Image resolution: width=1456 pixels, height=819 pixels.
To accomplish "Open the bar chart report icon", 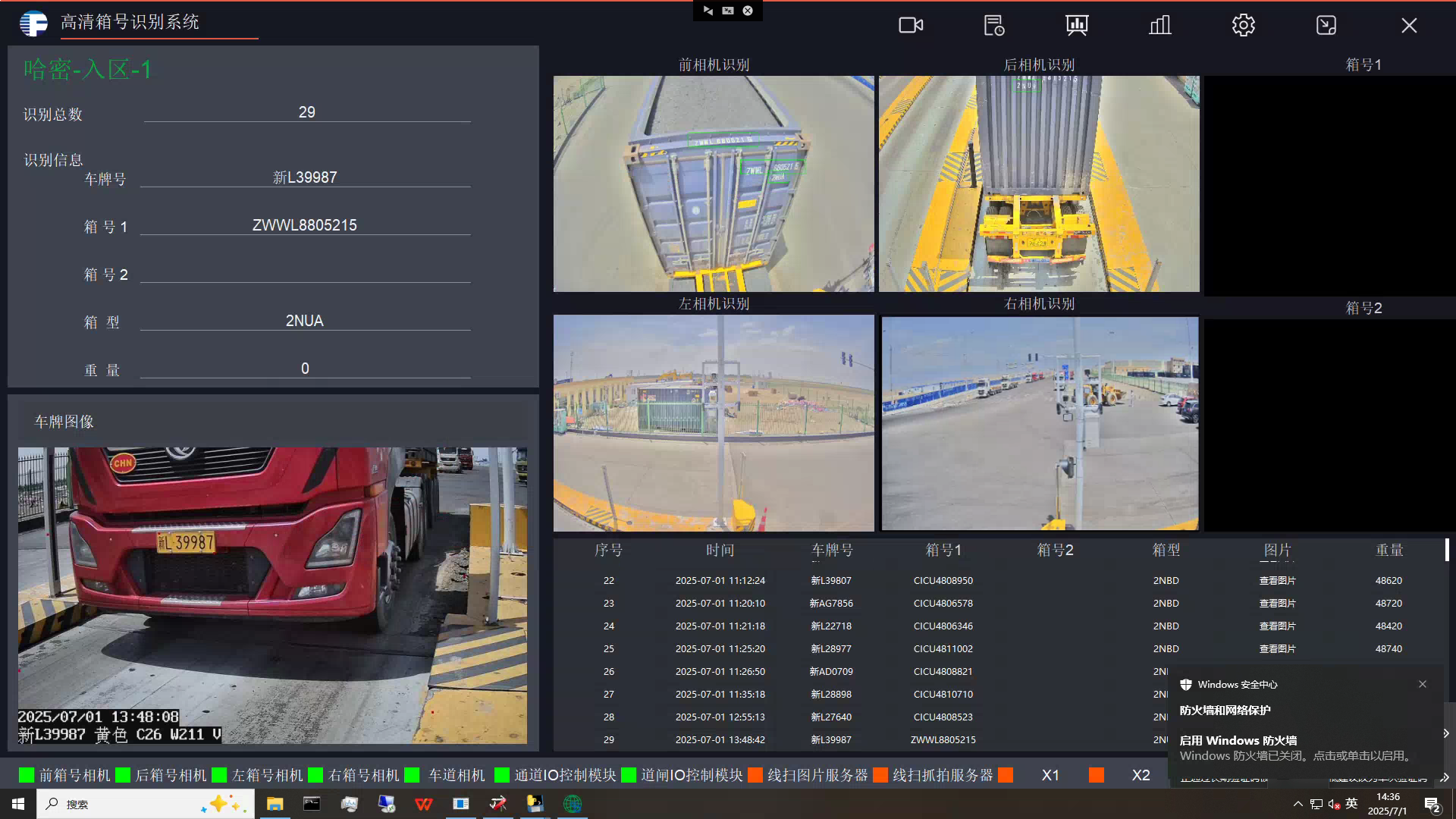I will [1159, 25].
